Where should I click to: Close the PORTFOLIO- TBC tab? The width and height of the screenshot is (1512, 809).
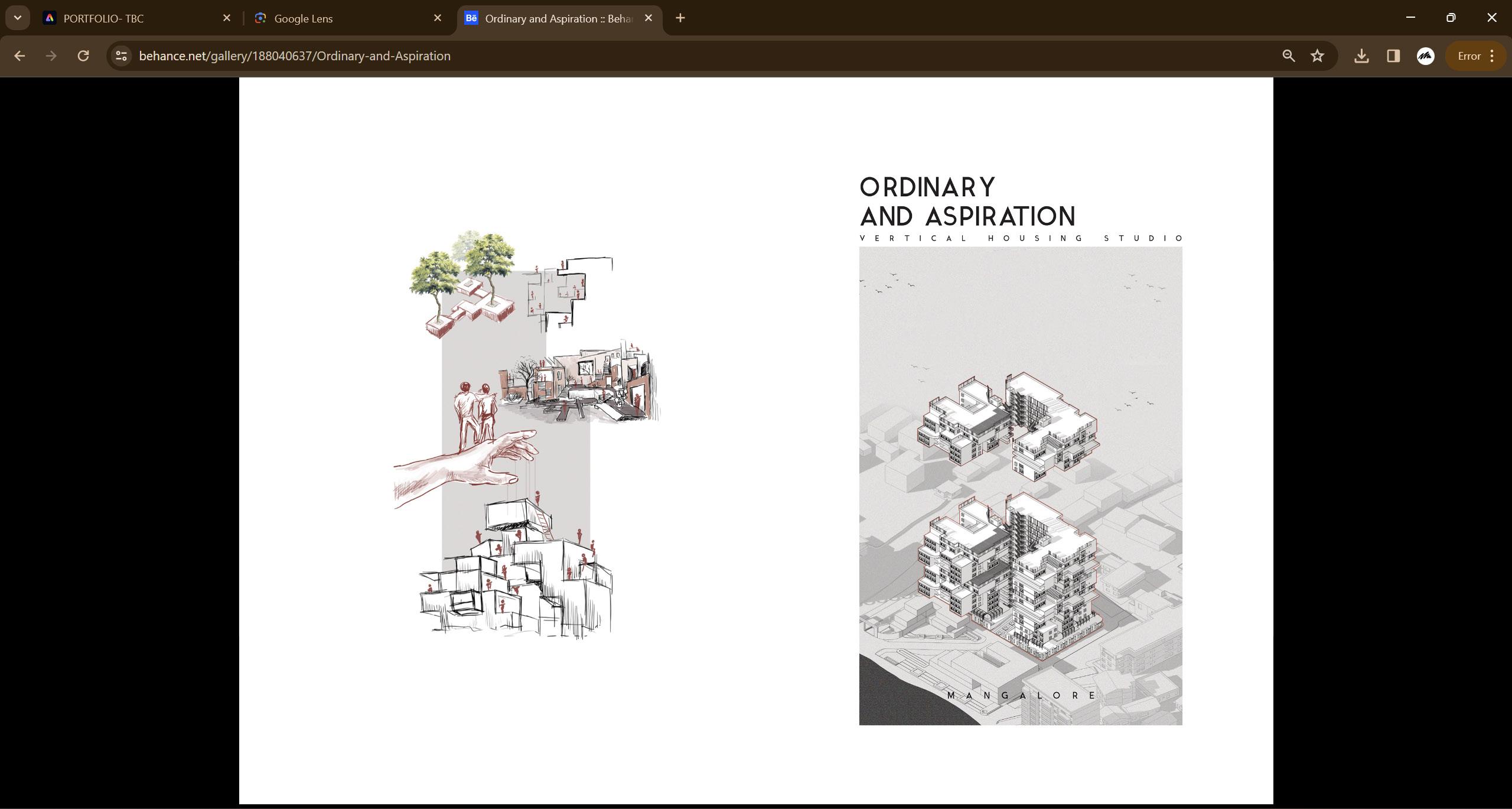[x=227, y=18]
